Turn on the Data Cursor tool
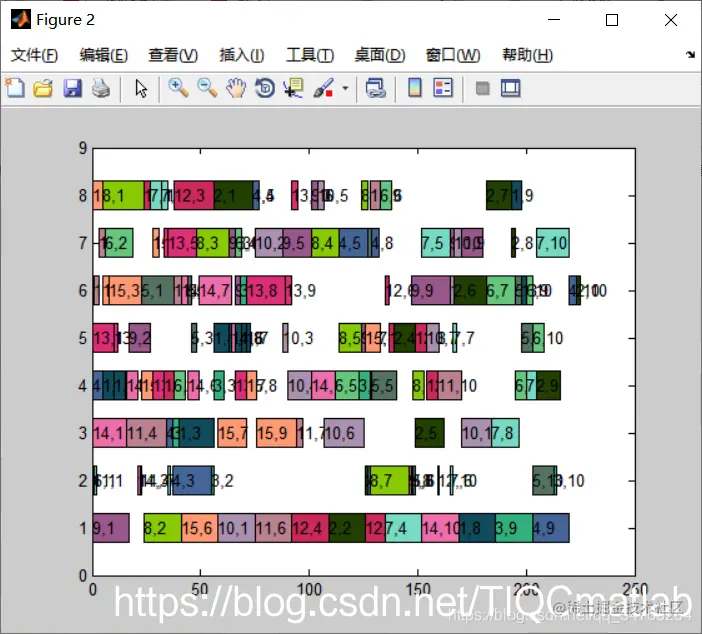 click(x=293, y=88)
